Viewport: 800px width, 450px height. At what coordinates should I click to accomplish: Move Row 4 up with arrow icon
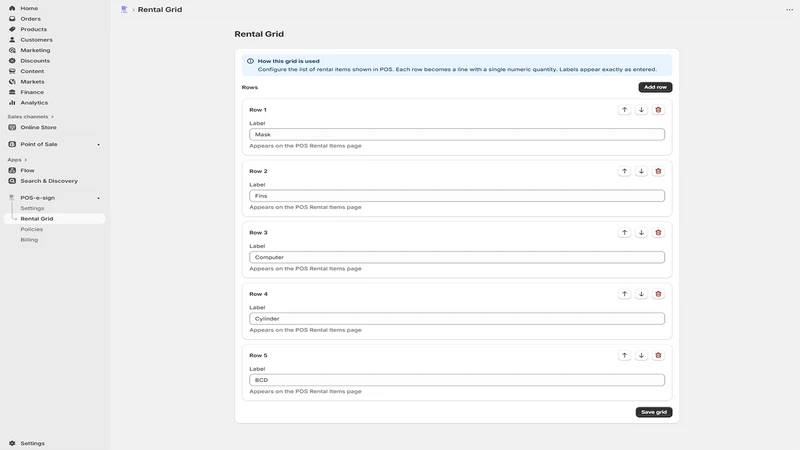coord(624,294)
